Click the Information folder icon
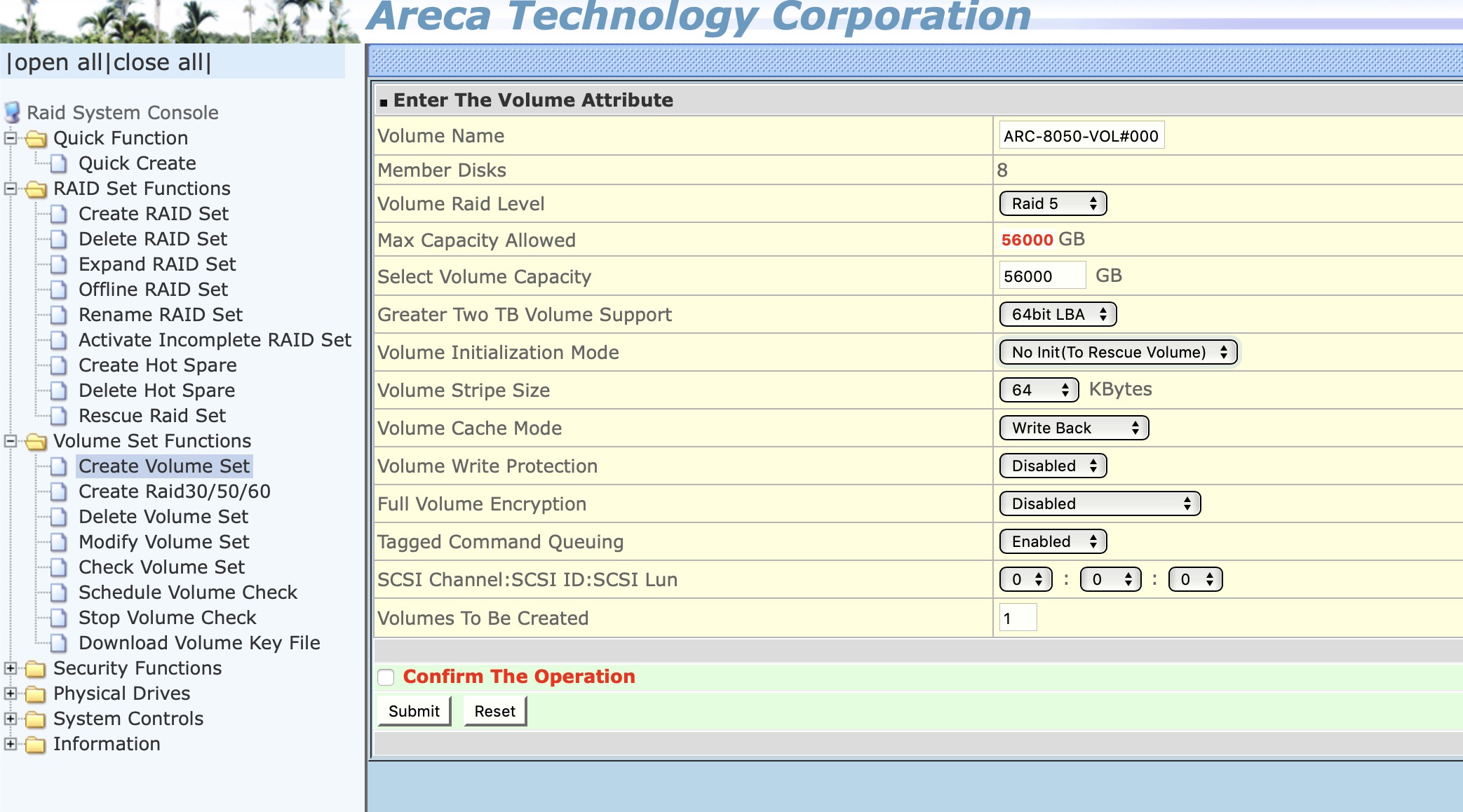The height and width of the screenshot is (812, 1463). pyautogui.click(x=36, y=745)
